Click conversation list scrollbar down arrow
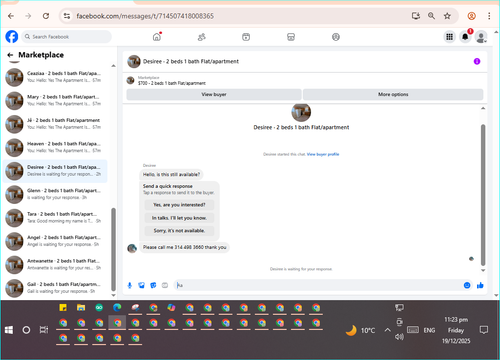The width and height of the screenshot is (500, 360). coord(113,295)
